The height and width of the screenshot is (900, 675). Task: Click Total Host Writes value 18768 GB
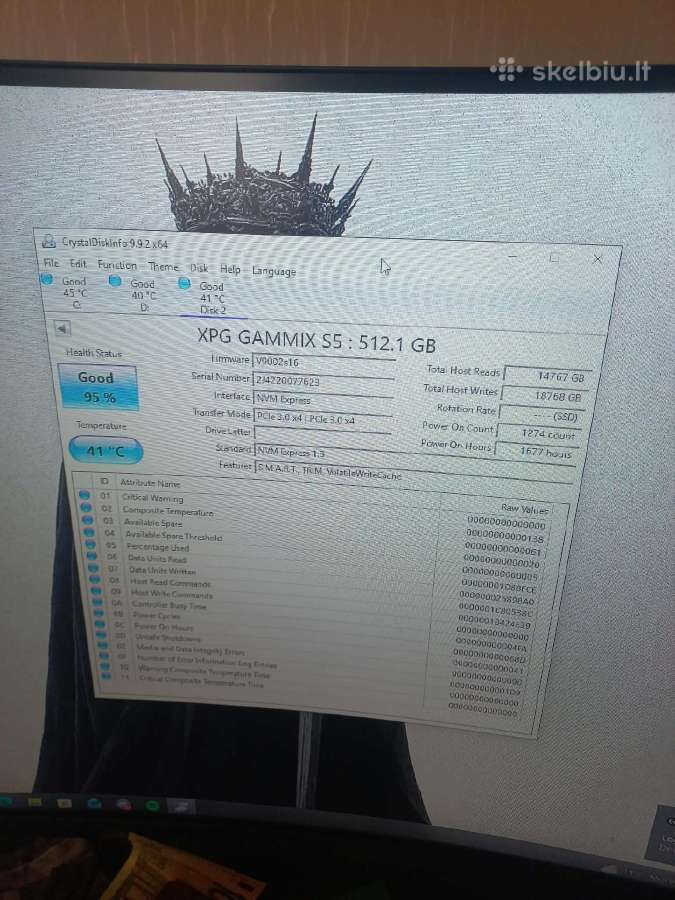(544, 395)
